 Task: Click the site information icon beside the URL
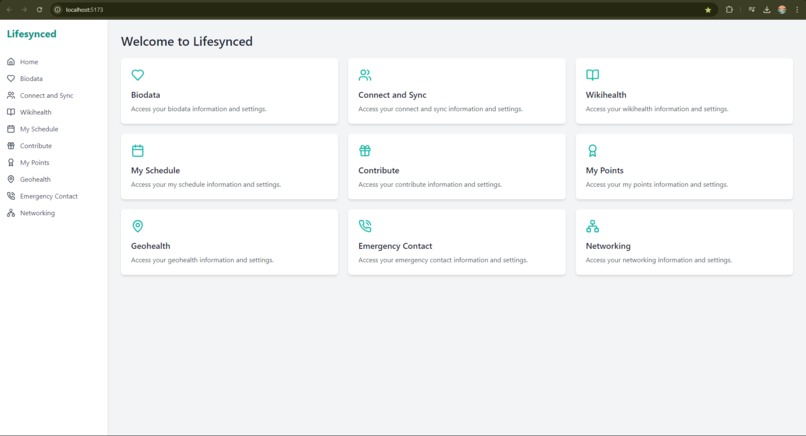click(58, 10)
